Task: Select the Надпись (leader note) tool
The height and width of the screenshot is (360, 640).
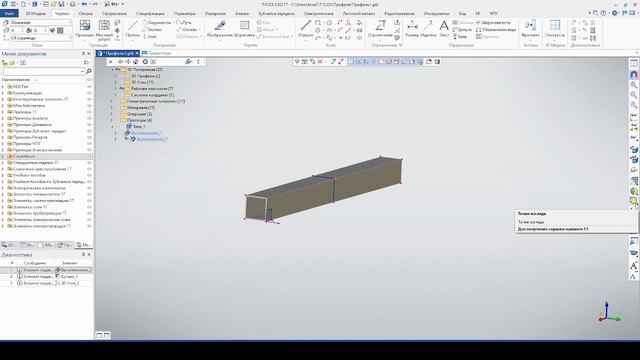Action: [428, 29]
